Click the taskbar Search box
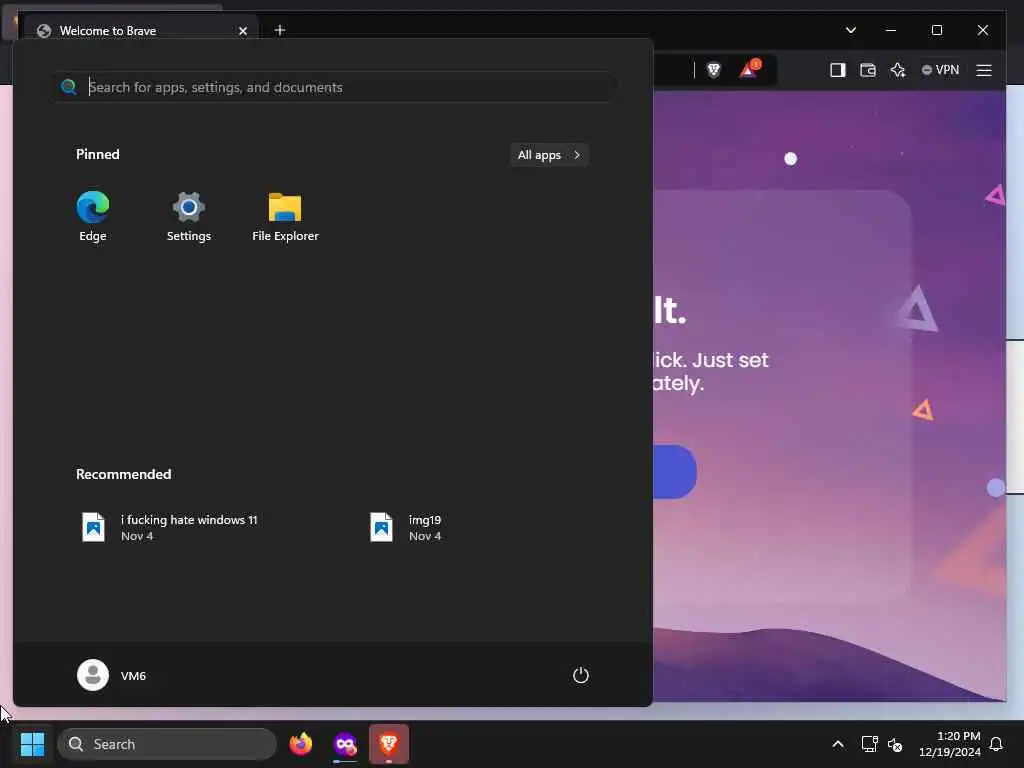The height and width of the screenshot is (768, 1024). pyautogui.click(x=167, y=744)
